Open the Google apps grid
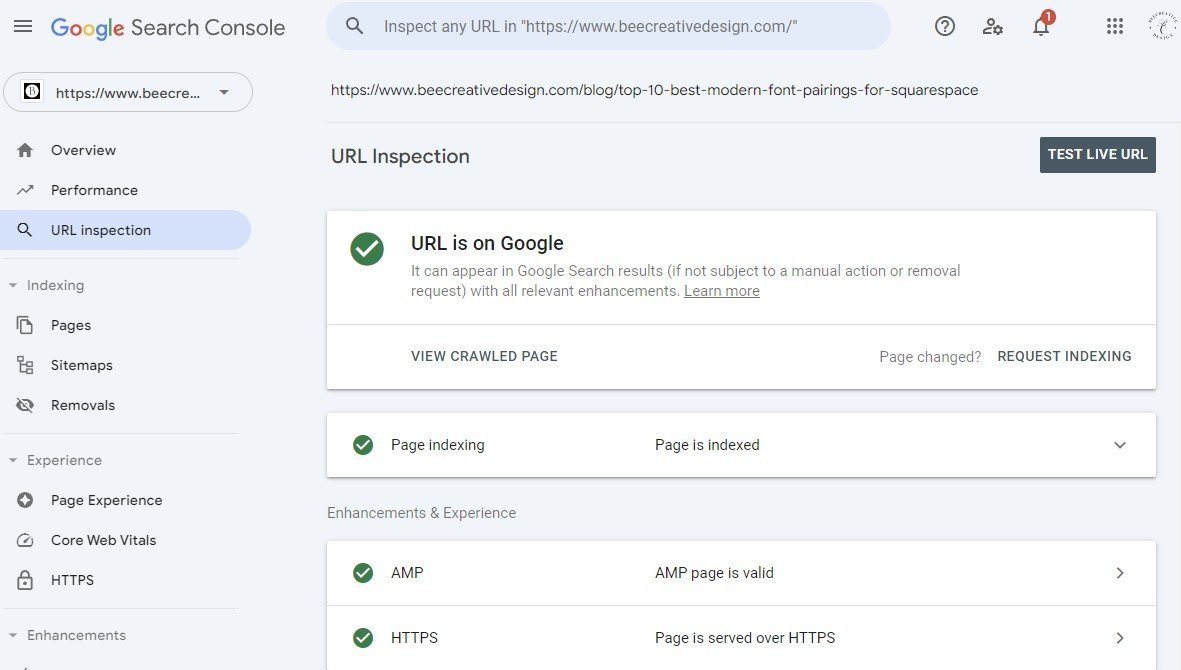The image size is (1181, 670). click(1115, 26)
